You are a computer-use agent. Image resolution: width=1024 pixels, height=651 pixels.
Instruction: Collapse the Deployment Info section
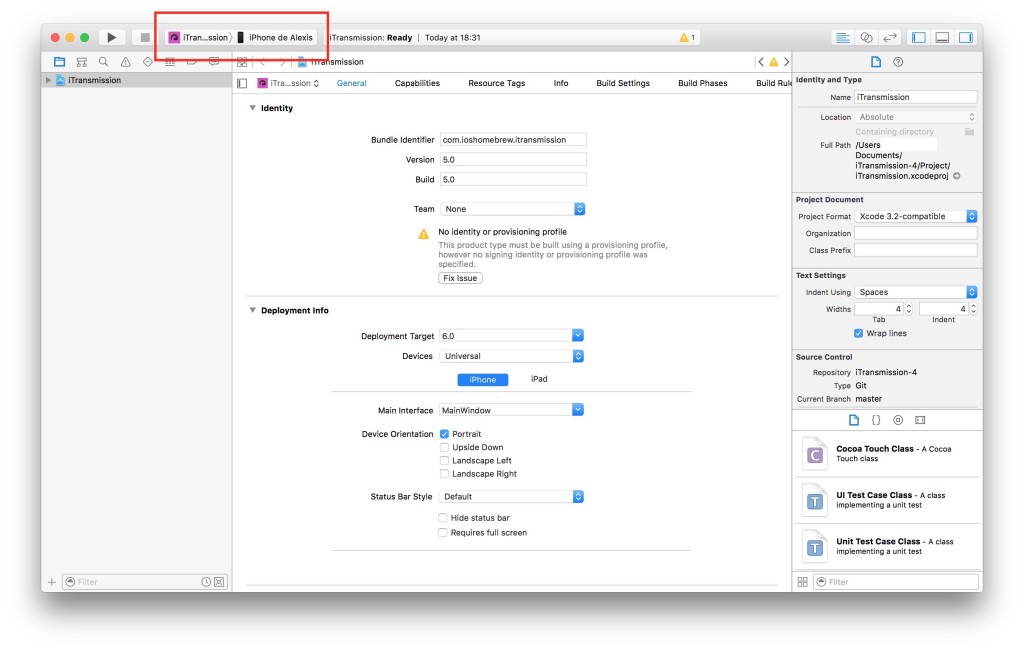[252, 310]
